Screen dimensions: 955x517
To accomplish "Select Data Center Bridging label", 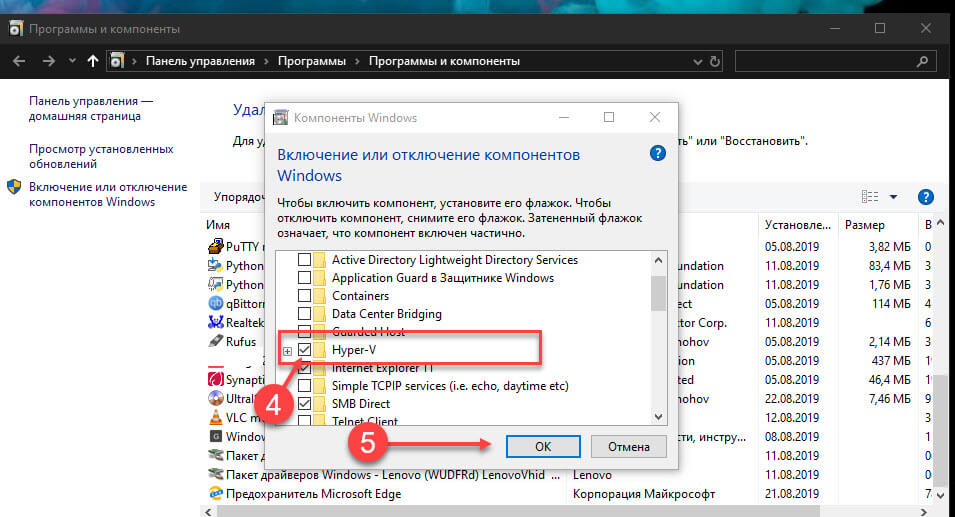I will (387, 314).
